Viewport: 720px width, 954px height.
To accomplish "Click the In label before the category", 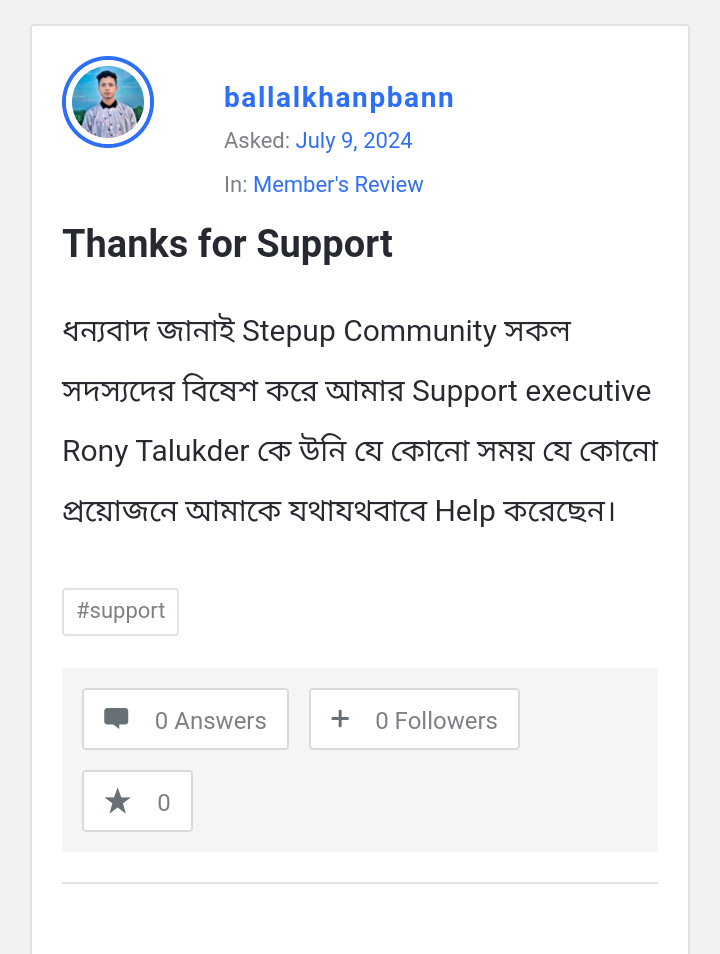I will pyautogui.click(x=236, y=185).
